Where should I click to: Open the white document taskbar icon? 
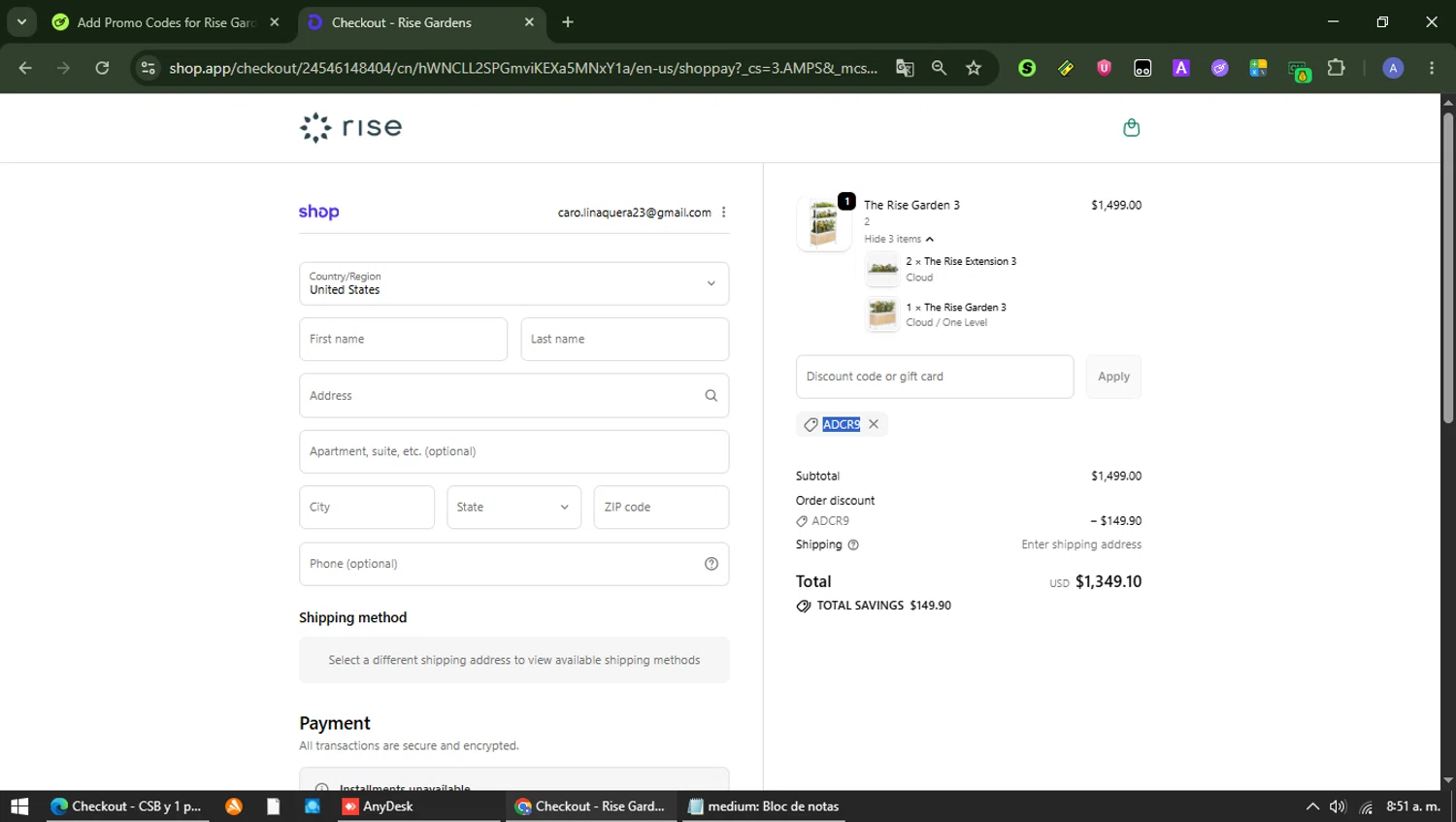point(274,806)
